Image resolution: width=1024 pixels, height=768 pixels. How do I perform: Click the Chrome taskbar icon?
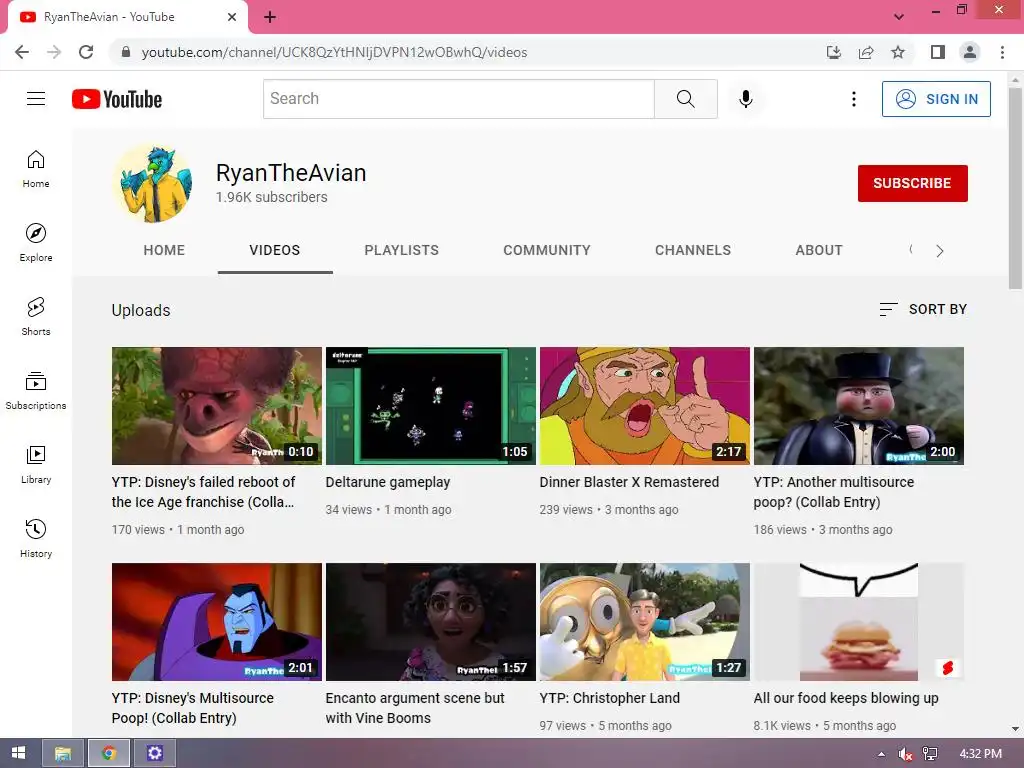coord(108,753)
